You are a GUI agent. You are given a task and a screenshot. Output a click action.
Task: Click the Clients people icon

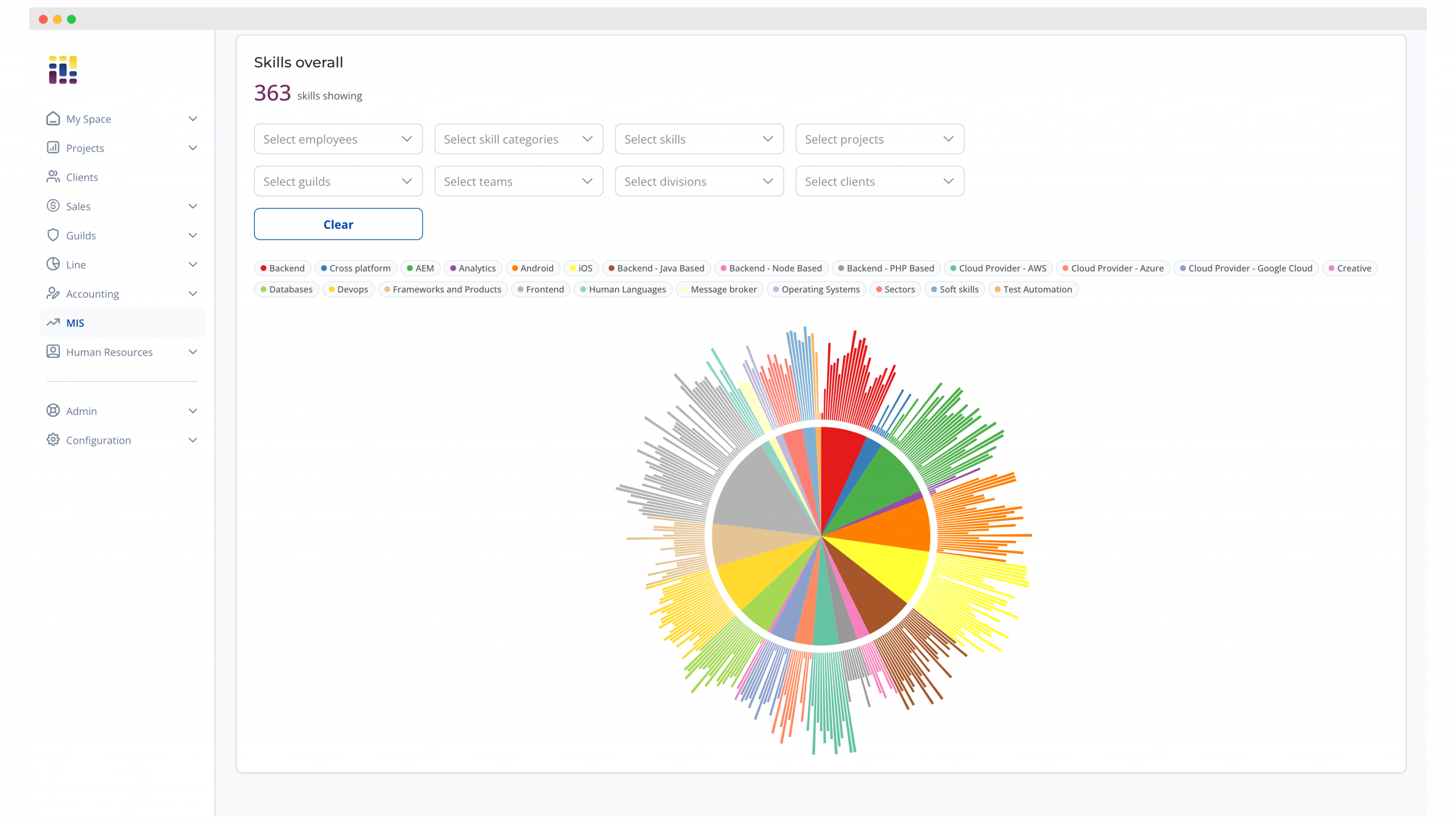point(53,176)
